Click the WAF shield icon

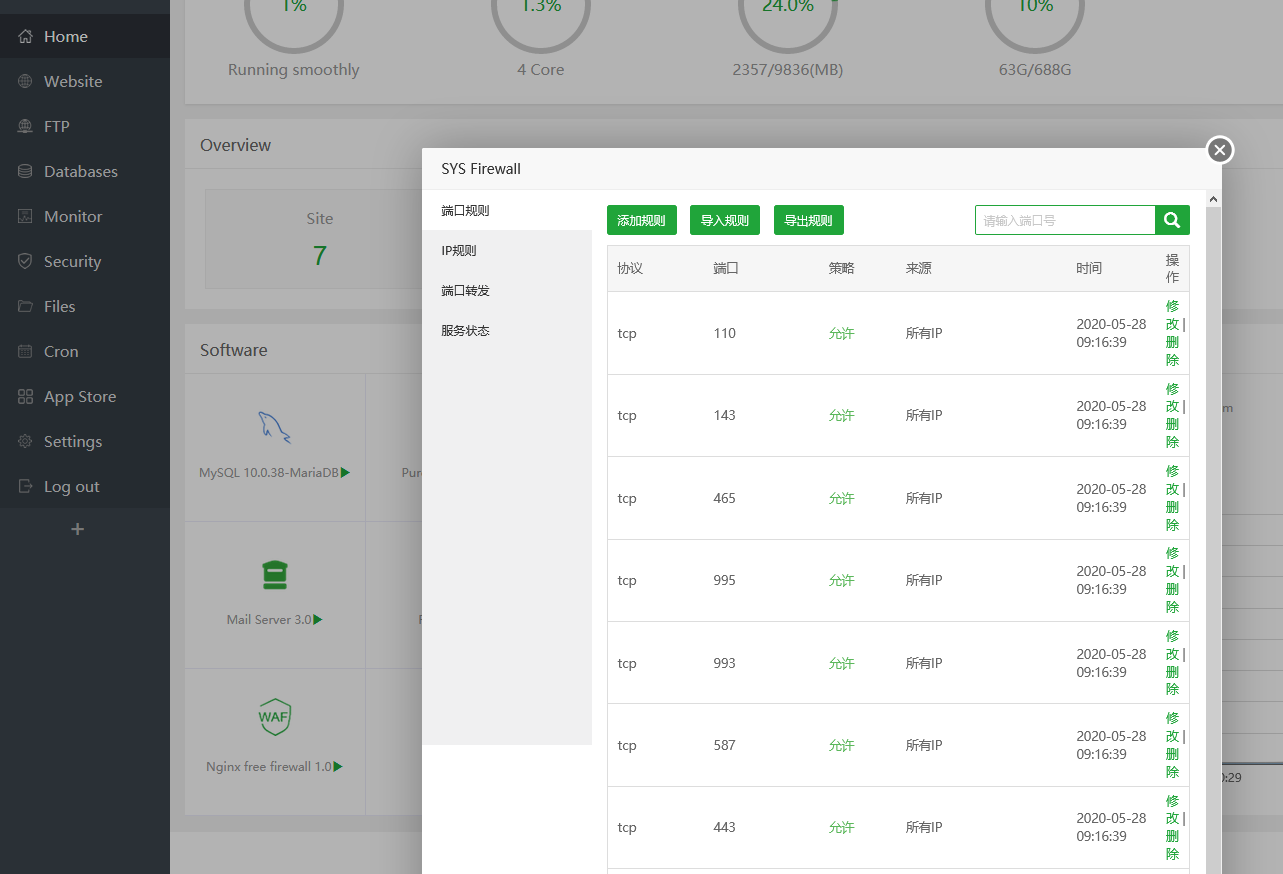[x=274, y=716]
